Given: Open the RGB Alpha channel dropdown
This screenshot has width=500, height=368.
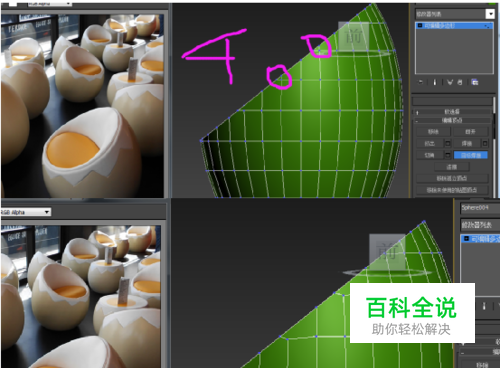Looking at the screenshot, I should coord(26,212).
